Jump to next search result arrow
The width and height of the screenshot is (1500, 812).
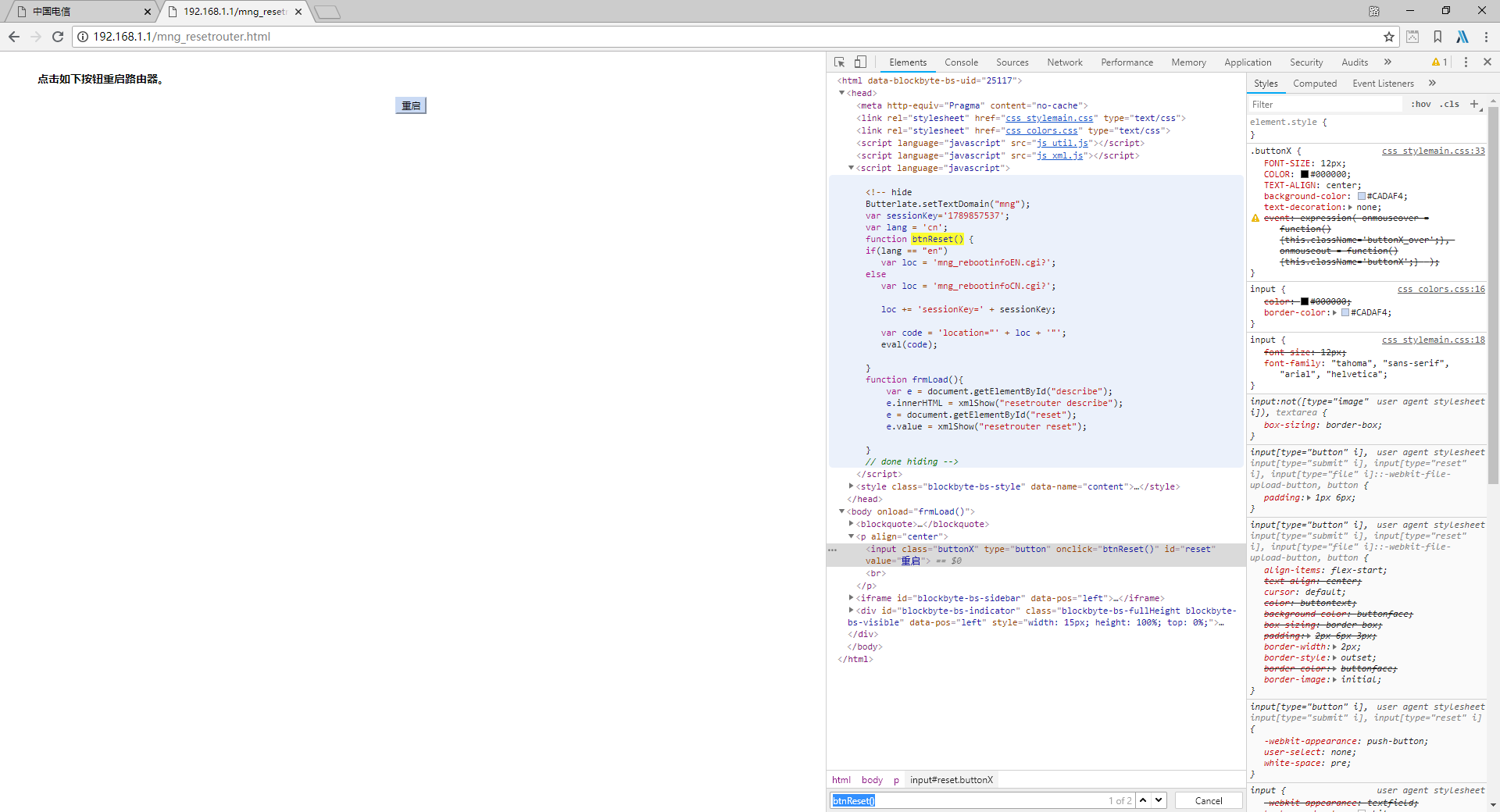click(1159, 800)
